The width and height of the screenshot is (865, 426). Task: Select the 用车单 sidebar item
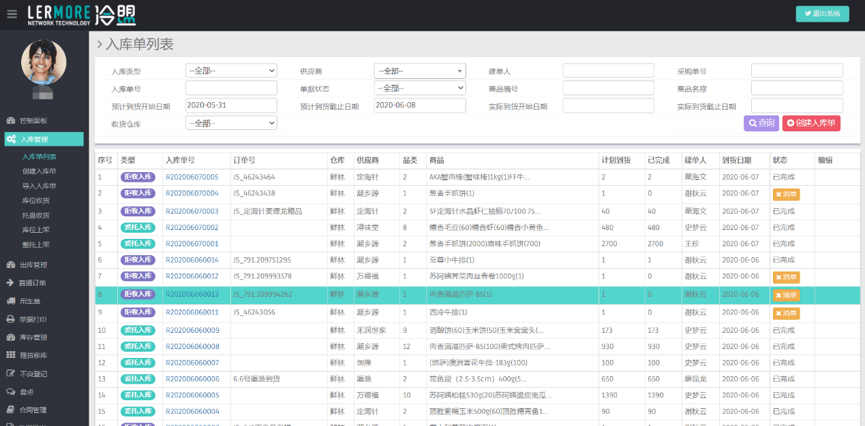point(30,301)
